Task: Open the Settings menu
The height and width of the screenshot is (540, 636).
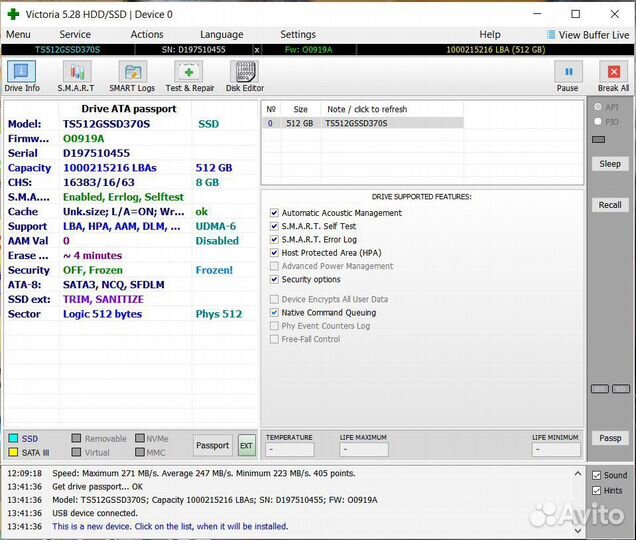Action: (x=298, y=34)
